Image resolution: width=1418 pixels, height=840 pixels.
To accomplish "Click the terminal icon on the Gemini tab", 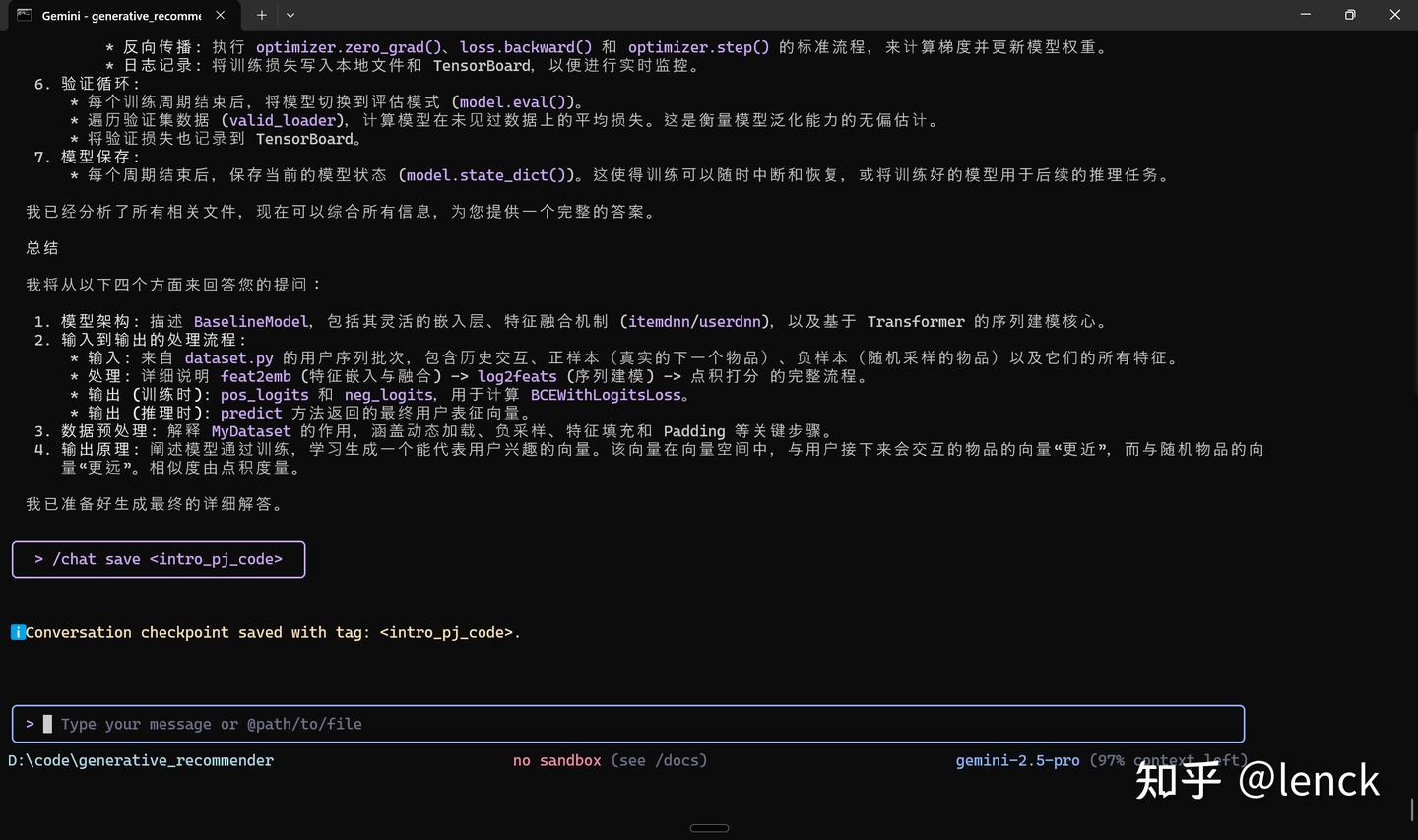I will pyautogui.click(x=25, y=15).
